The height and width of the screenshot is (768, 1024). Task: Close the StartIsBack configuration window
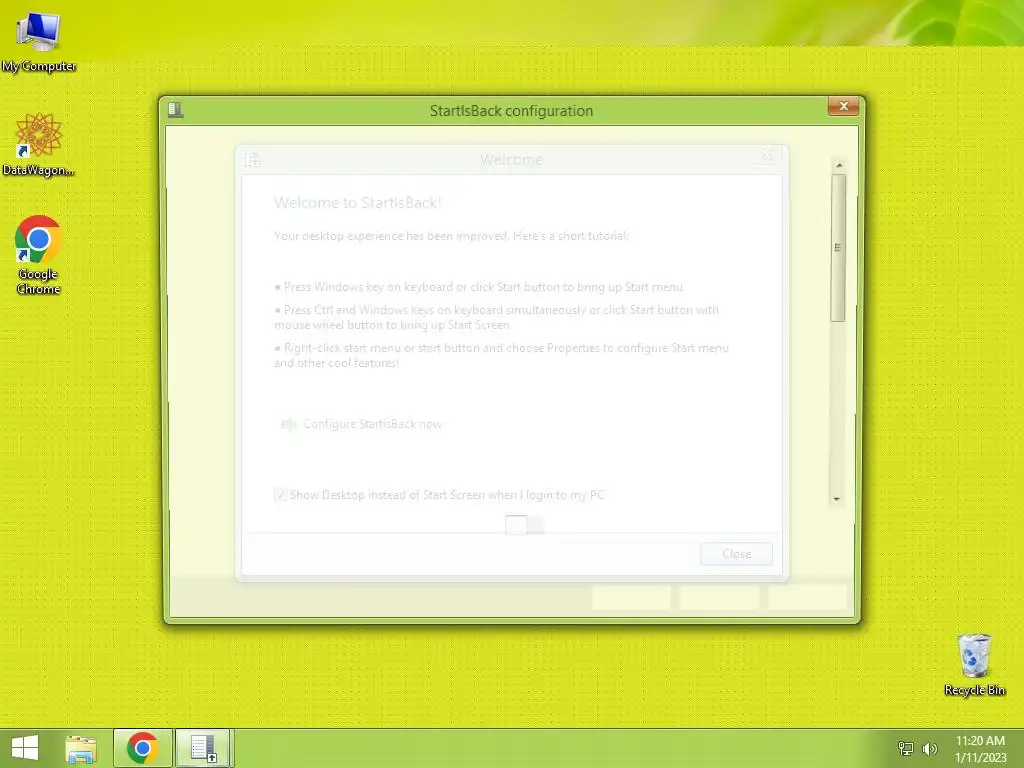tap(843, 106)
